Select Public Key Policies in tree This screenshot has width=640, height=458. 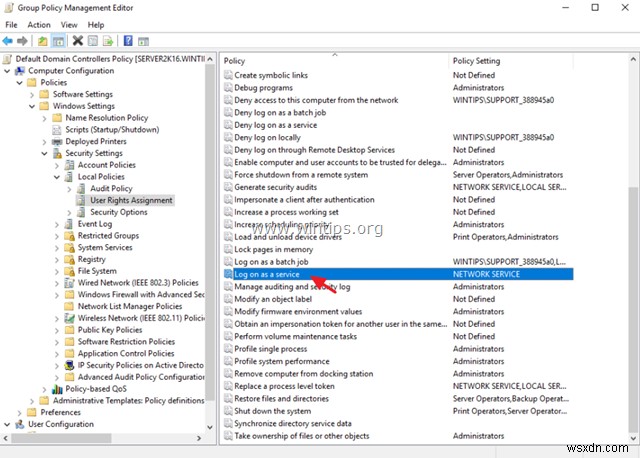coord(110,330)
